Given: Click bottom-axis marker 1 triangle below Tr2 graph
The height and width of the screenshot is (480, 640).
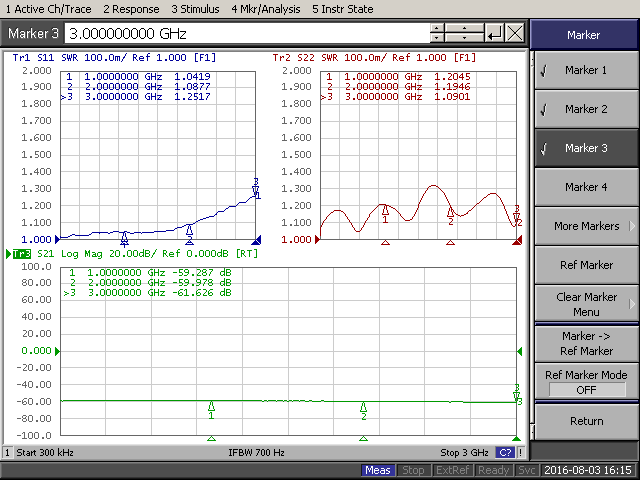Looking at the screenshot, I should 385,243.
